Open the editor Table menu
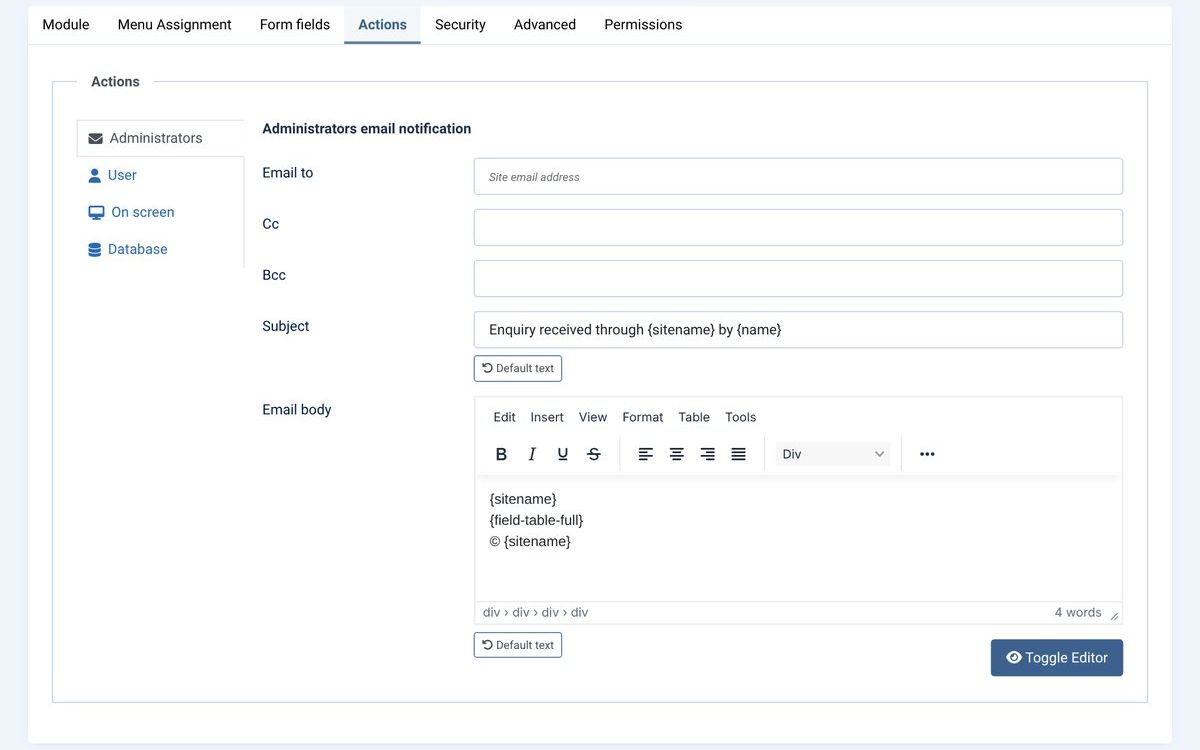The height and width of the screenshot is (750, 1200). pos(694,417)
